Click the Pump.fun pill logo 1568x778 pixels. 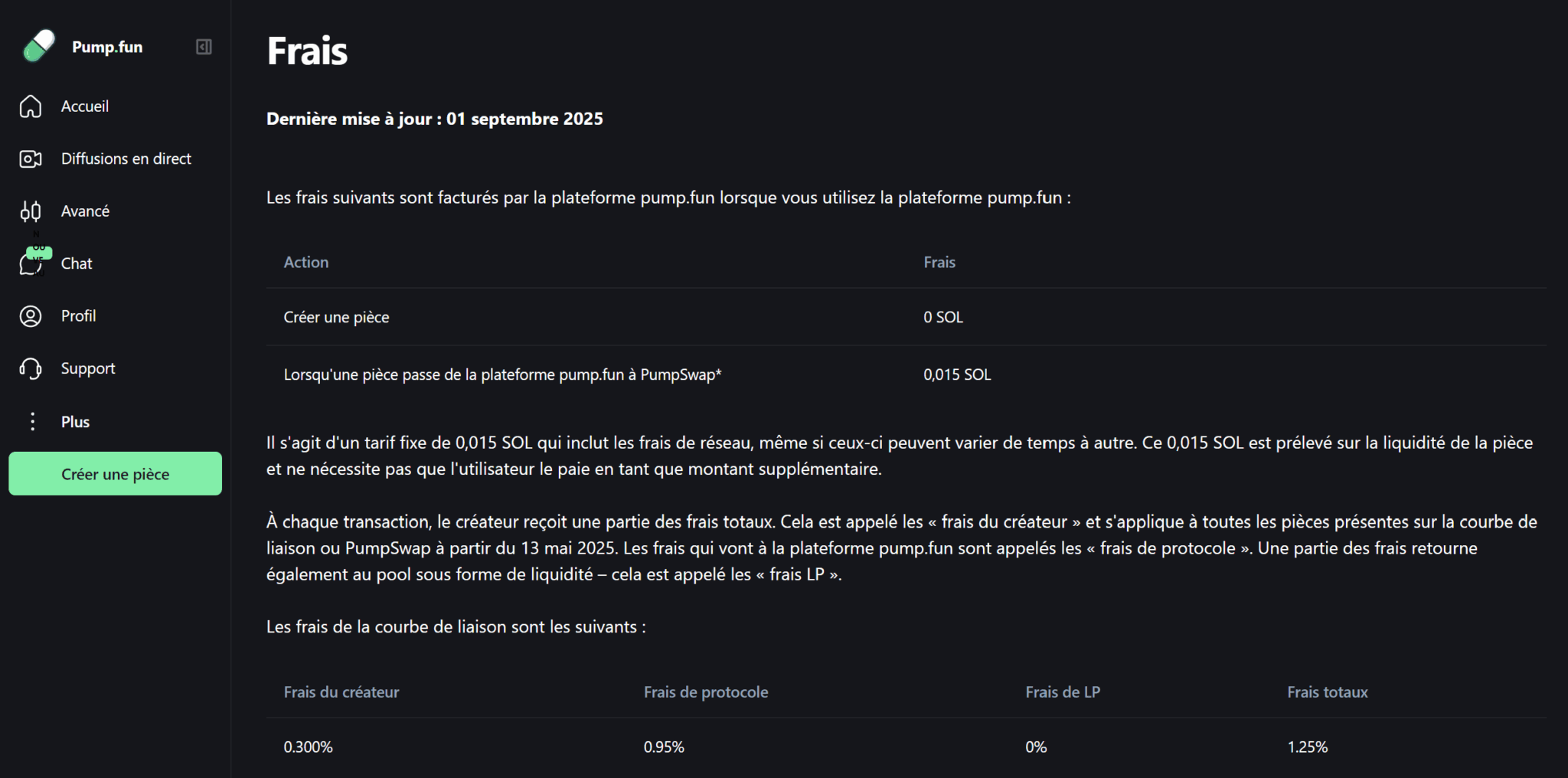tap(38, 46)
